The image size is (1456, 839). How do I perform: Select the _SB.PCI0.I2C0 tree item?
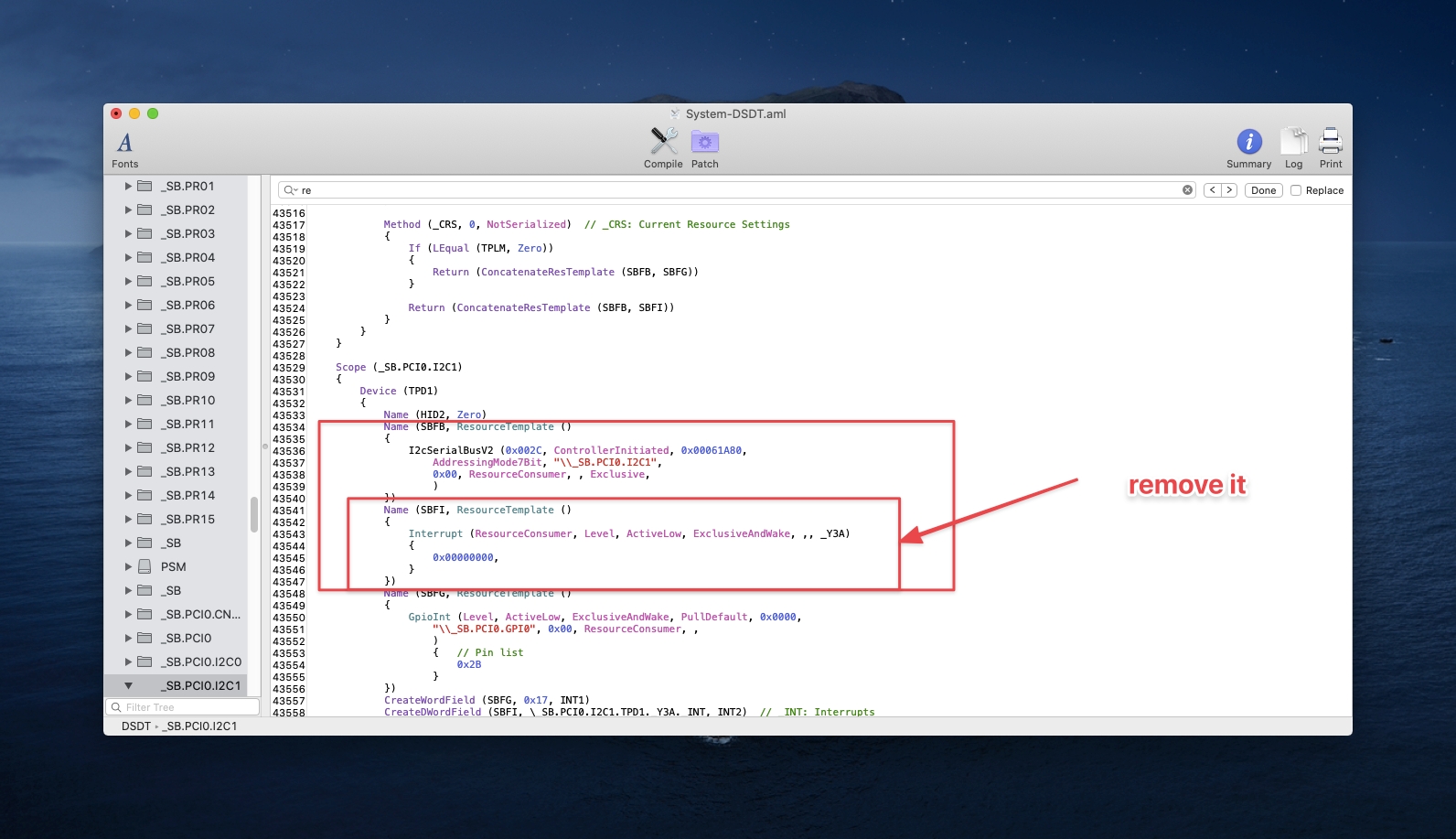pyautogui.click(x=203, y=662)
